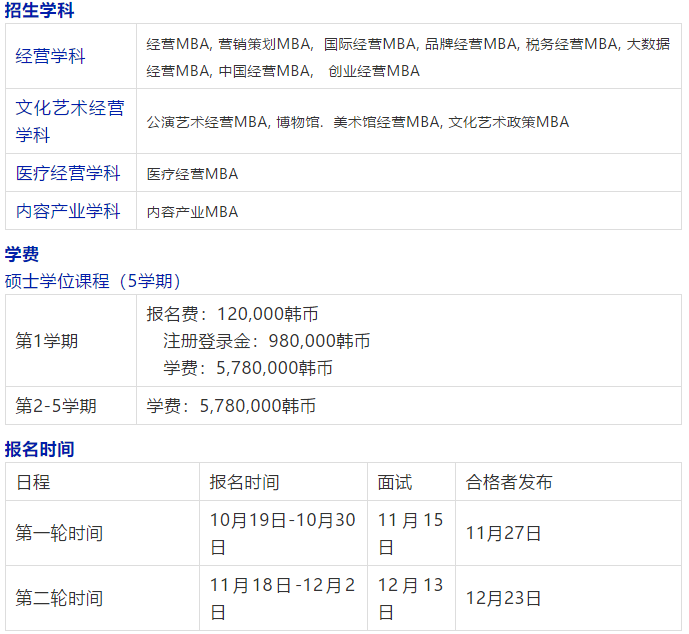This screenshot has height=634, width=689.
Task: Select the 合格者发布 column header
Action: tap(509, 482)
